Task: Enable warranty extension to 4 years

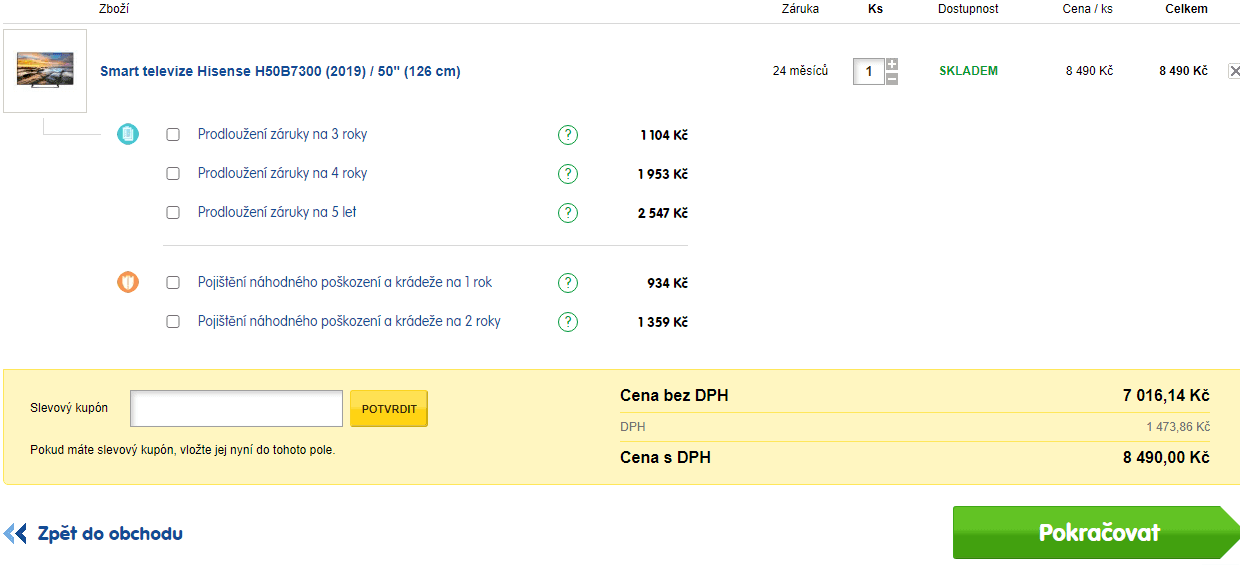Action: [173, 173]
